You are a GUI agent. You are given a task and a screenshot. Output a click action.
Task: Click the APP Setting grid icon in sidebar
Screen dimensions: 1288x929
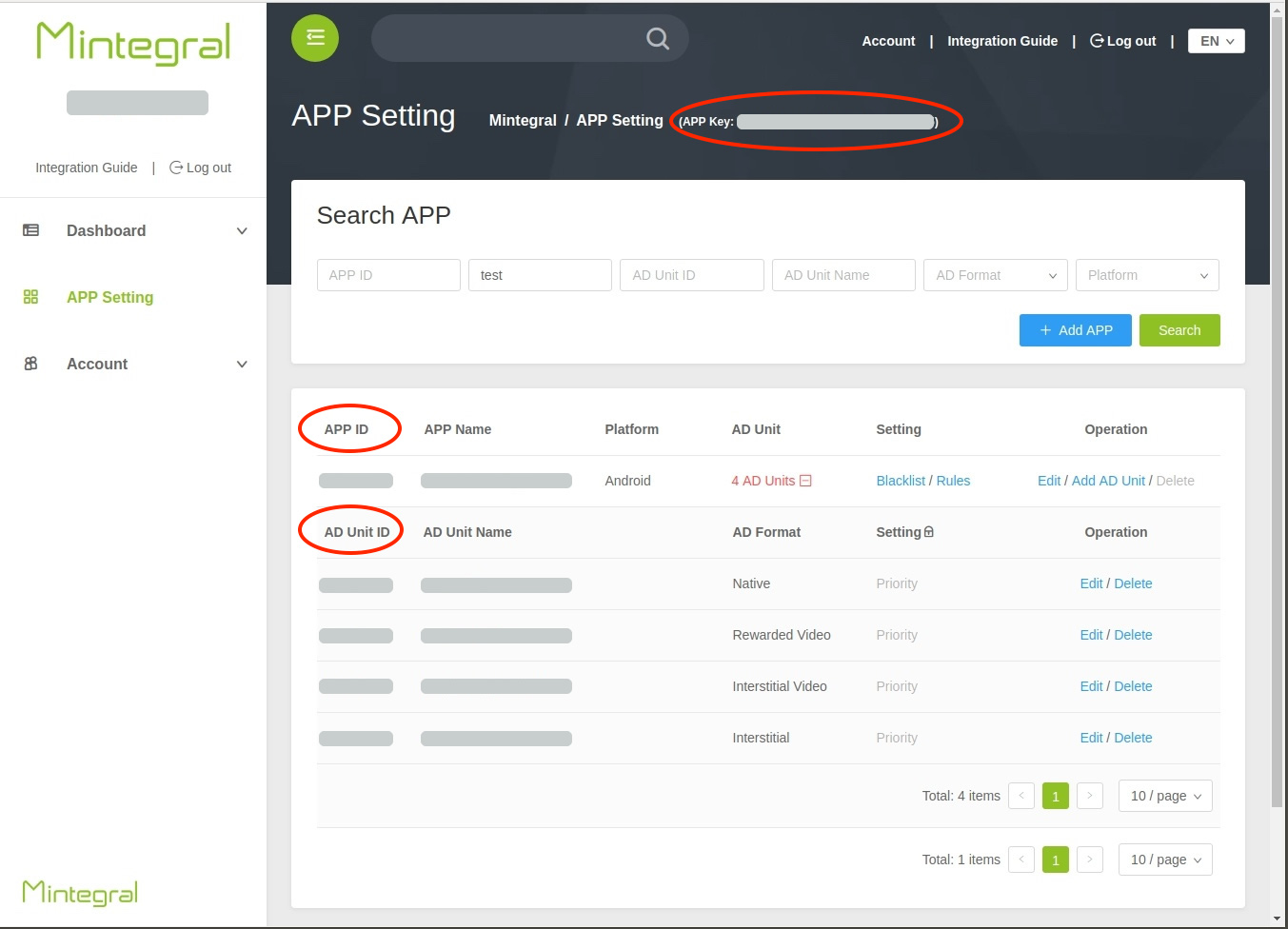(30, 297)
